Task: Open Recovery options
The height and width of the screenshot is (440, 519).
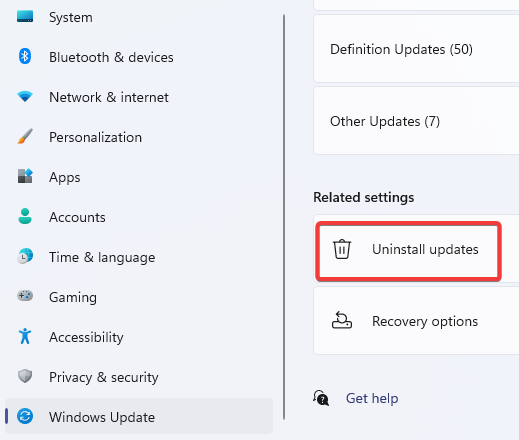Action: [x=416, y=321]
